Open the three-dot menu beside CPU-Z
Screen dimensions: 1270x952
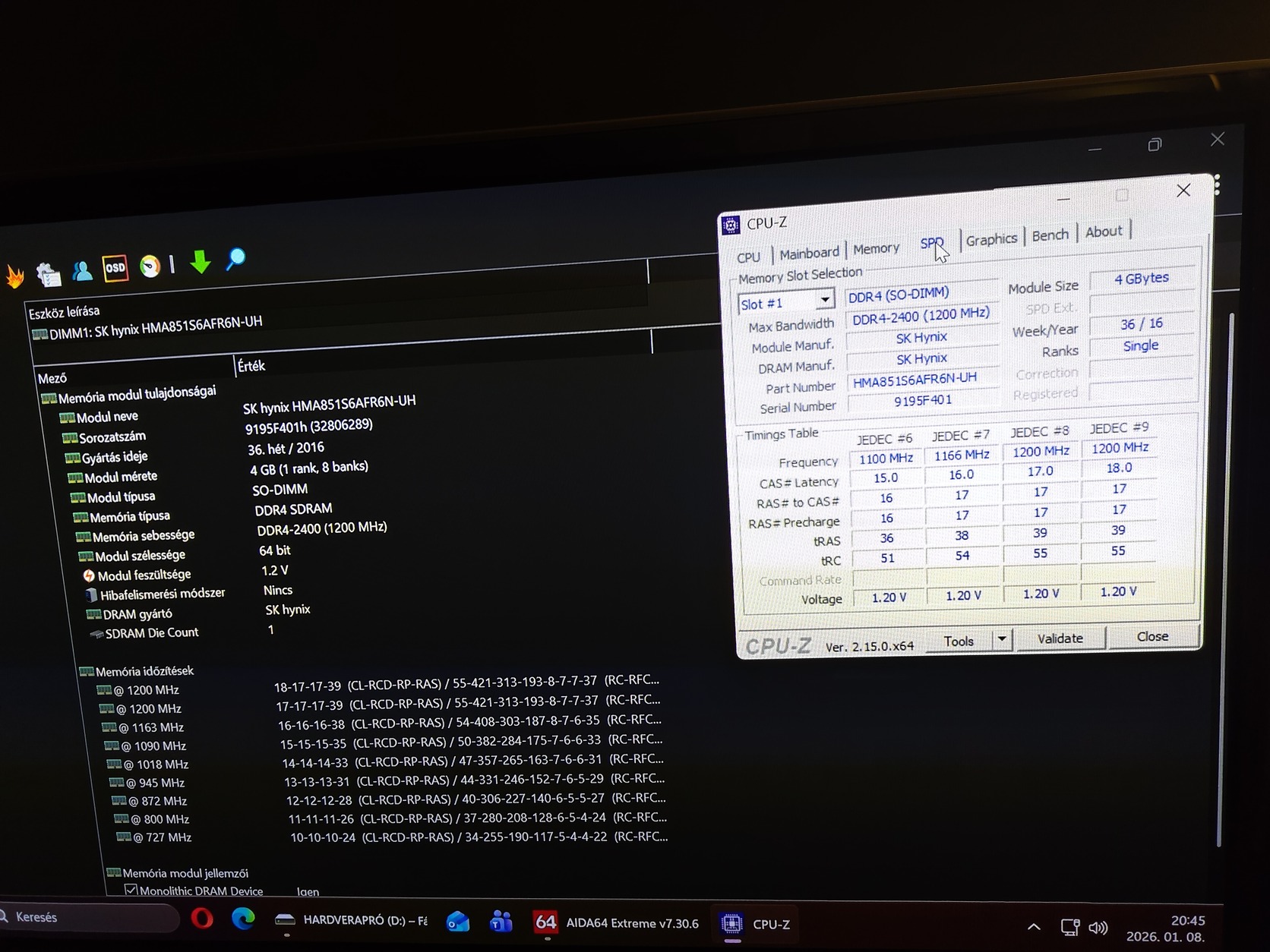tap(1217, 185)
